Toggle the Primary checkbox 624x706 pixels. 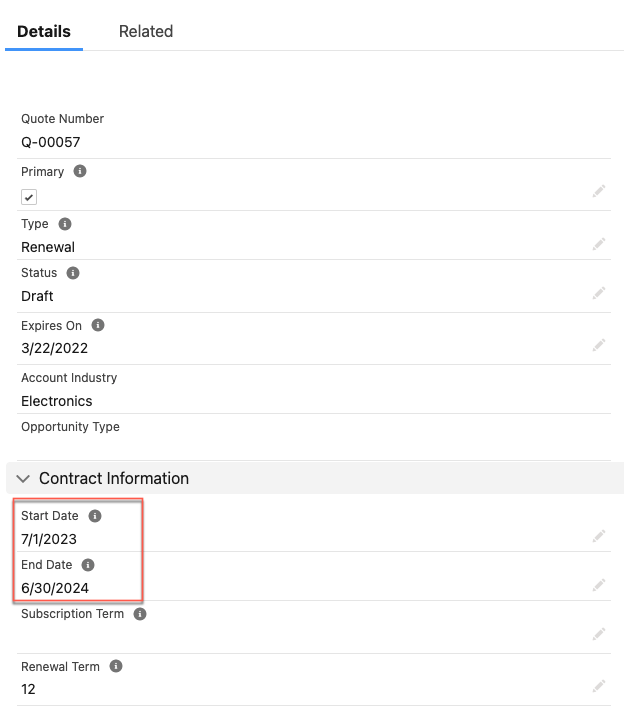coord(29,197)
